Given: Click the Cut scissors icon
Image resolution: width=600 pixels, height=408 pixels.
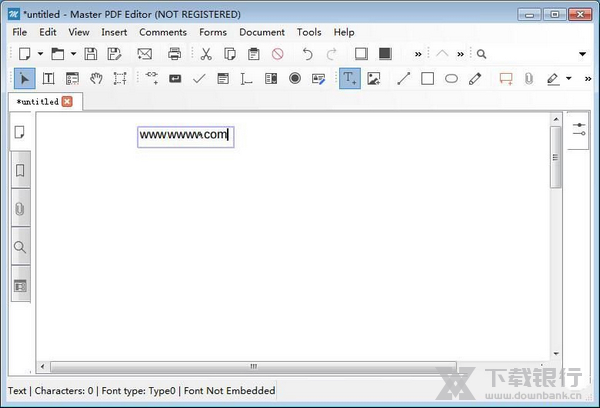Looking at the screenshot, I should (207, 54).
